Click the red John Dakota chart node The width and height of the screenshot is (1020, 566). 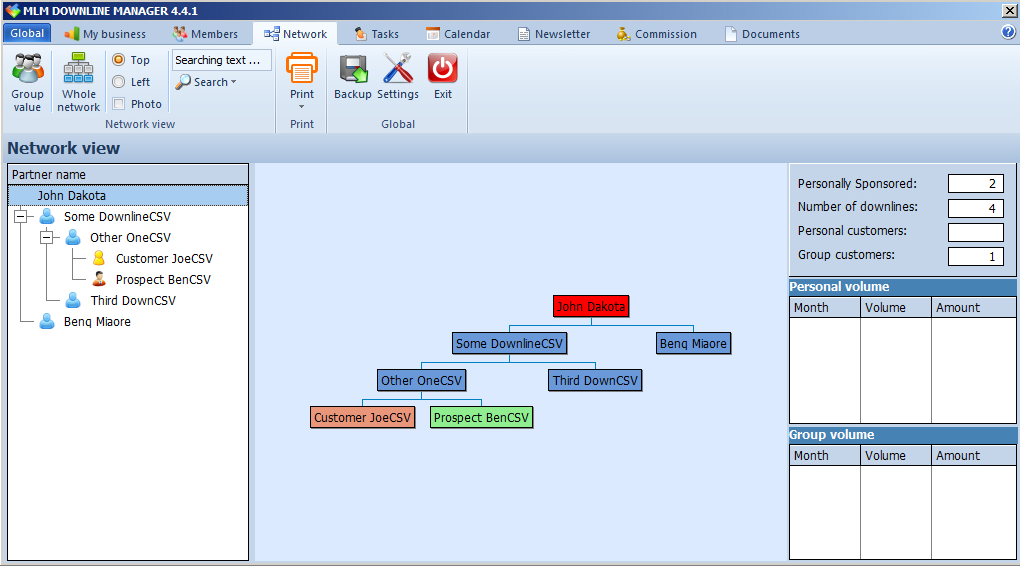[591, 307]
